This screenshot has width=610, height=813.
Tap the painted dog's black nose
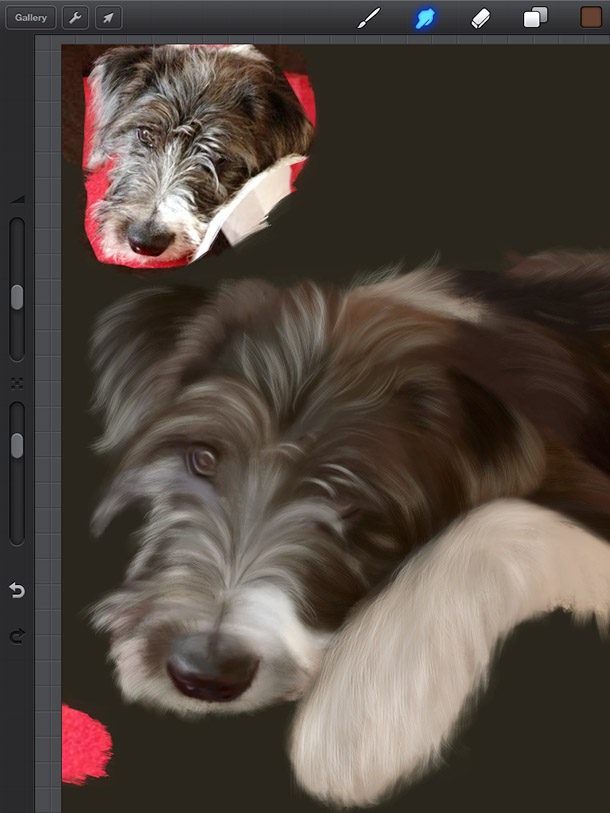click(213, 667)
